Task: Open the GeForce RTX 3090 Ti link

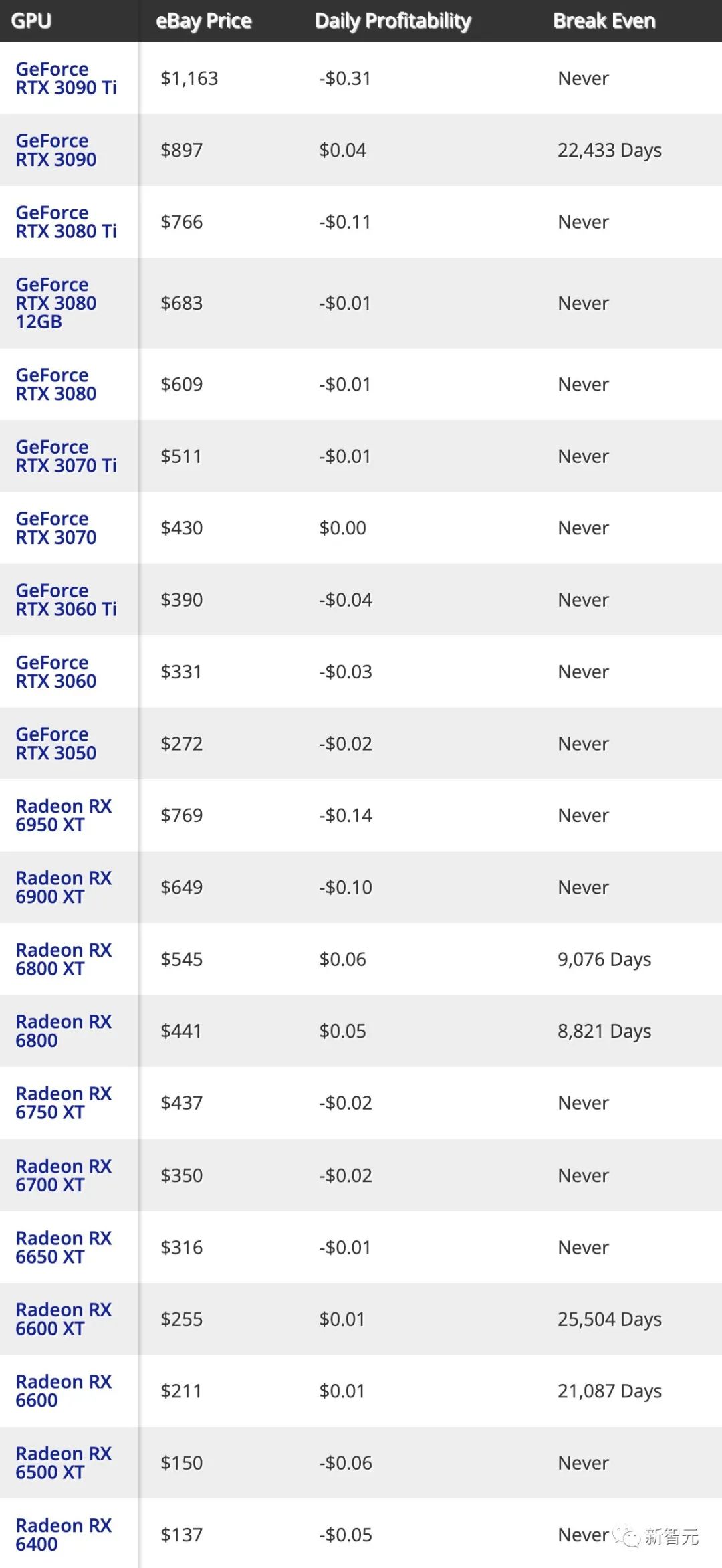Action: pos(66,79)
